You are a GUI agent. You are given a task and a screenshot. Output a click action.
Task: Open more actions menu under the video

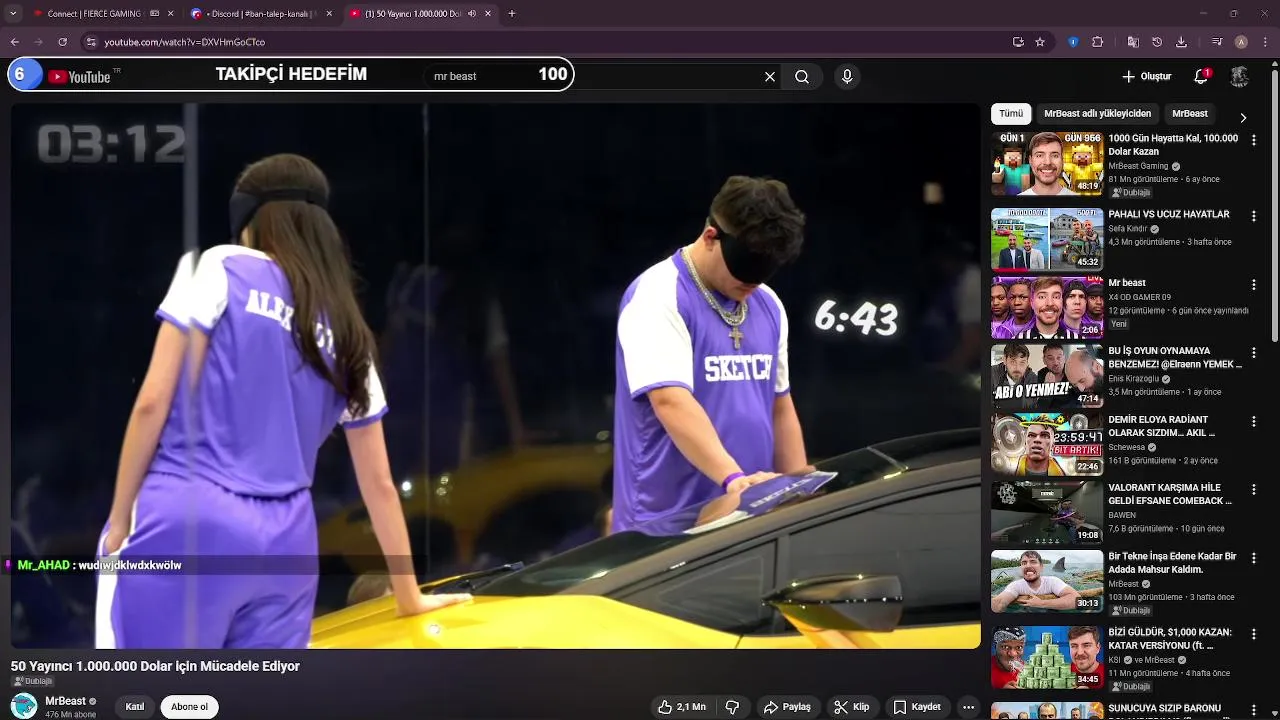(968, 707)
